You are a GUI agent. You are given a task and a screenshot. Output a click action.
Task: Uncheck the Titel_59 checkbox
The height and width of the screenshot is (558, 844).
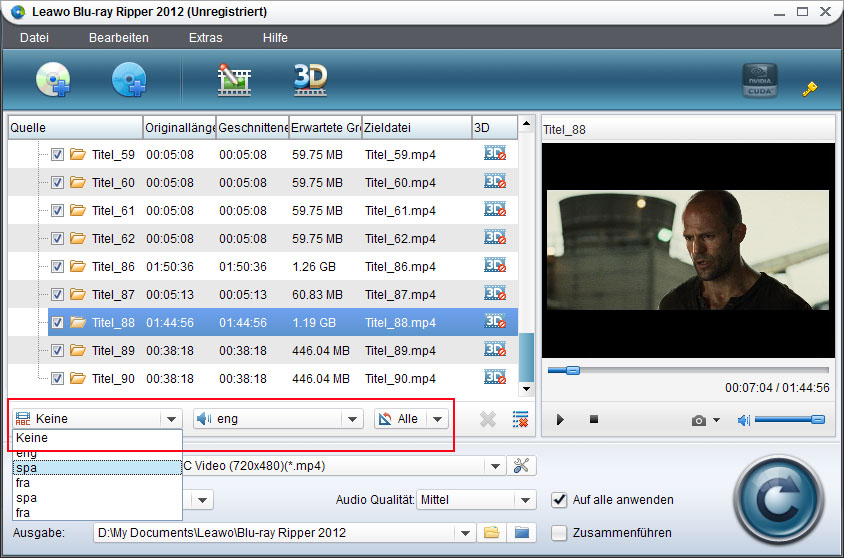(57, 155)
